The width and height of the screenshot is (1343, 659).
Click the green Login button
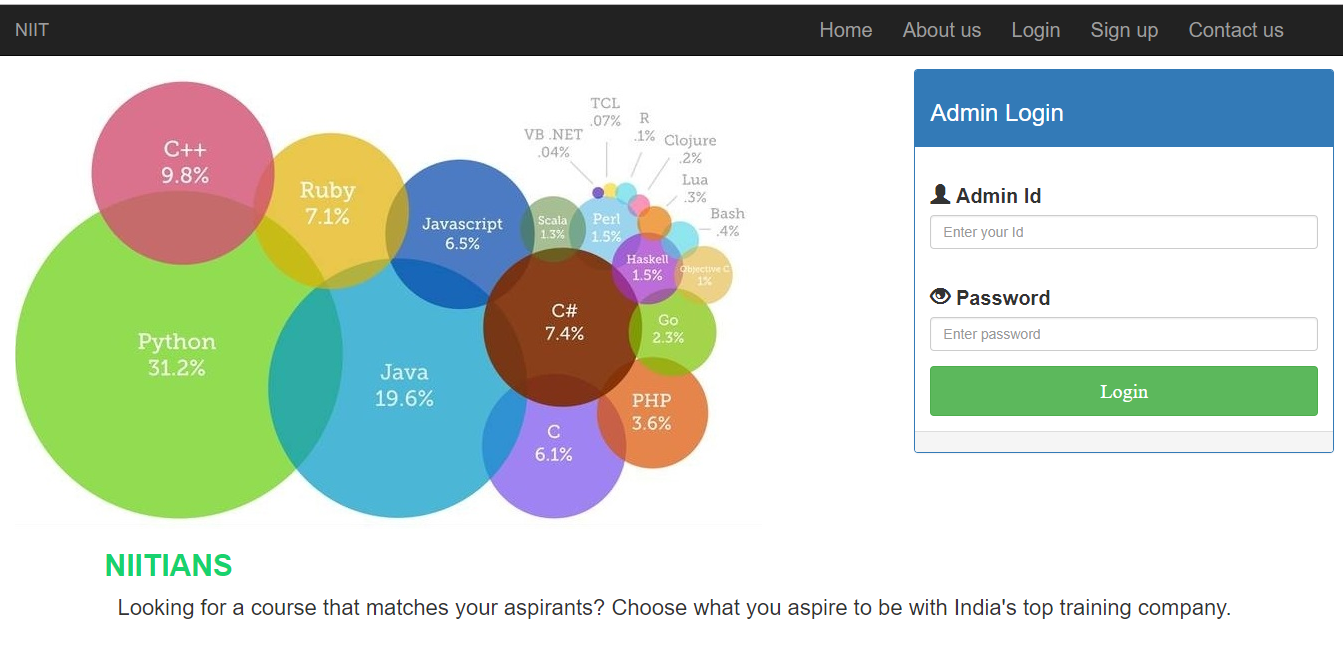[x=1124, y=391]
